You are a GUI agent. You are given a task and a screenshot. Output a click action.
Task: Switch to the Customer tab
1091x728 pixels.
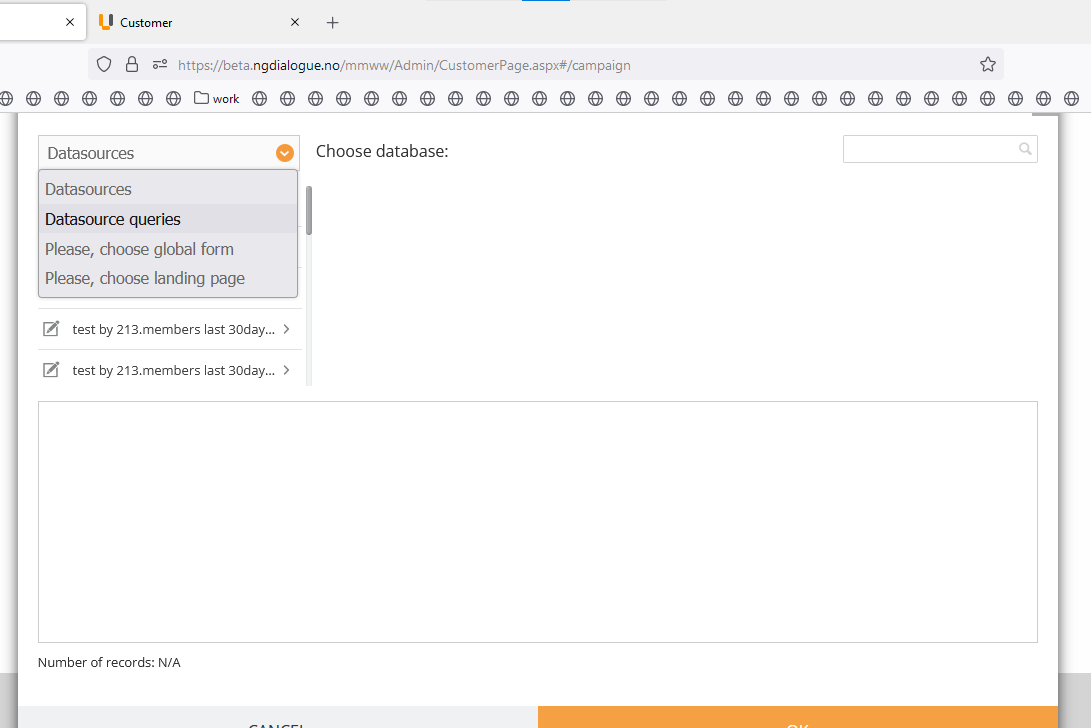189,22
